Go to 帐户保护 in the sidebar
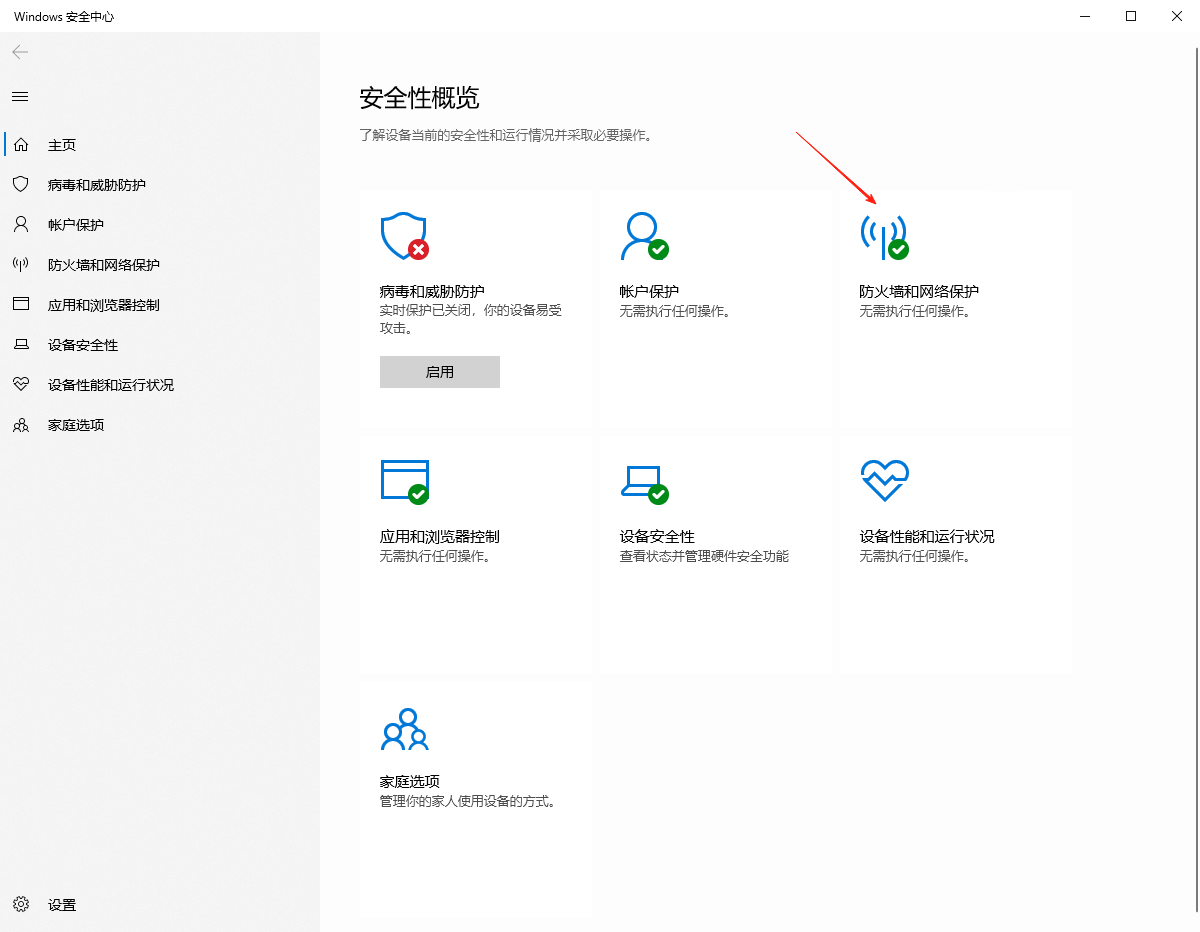1200x932 pixels. coord(76,225)
